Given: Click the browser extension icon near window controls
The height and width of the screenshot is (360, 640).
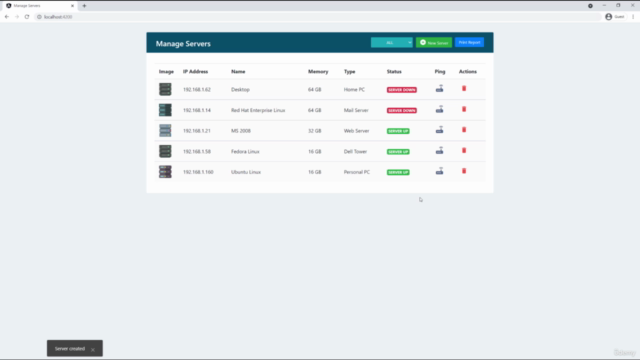Looking at the screenshot, I should (x=590, y=6).
